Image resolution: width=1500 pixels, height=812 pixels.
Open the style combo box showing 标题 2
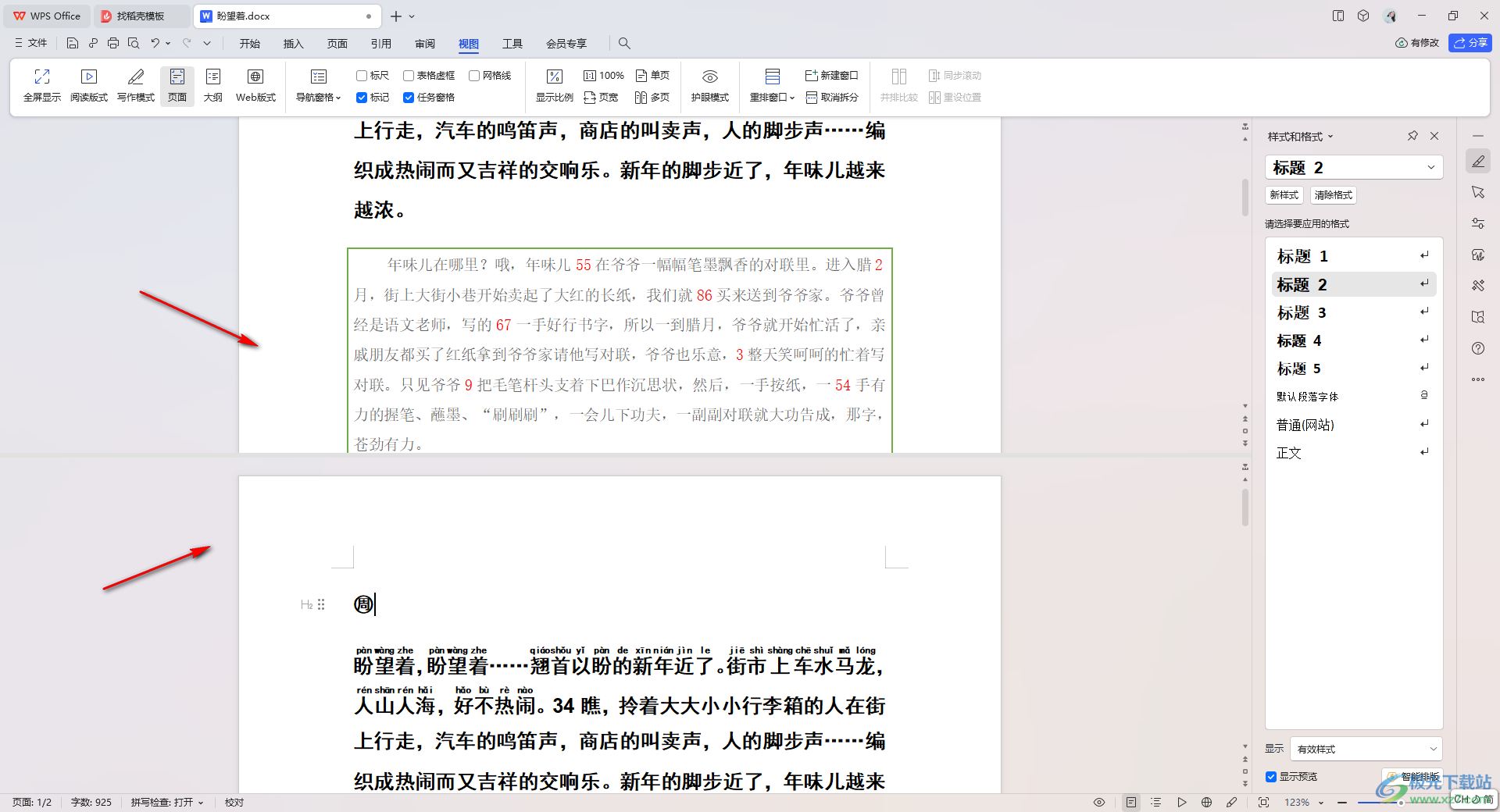(x=1354, y=167)
